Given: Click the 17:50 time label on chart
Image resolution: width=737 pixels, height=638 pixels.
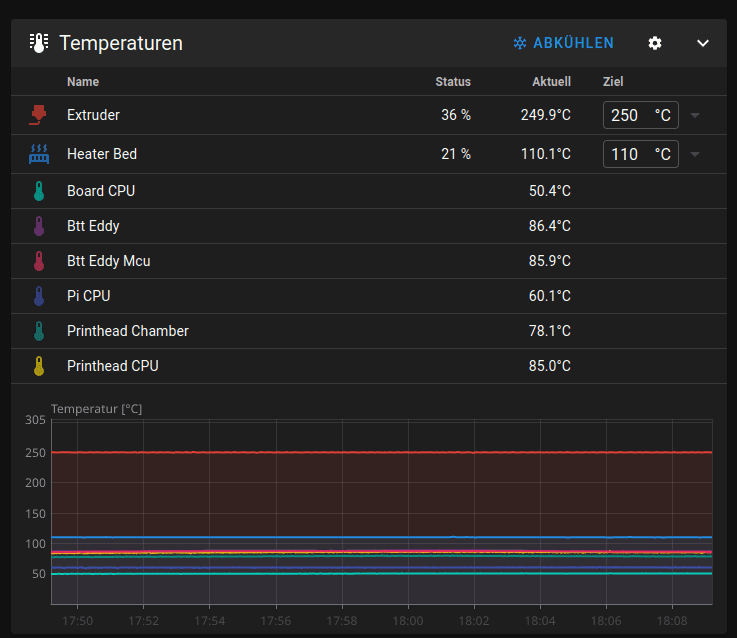Looking at the screenshot, I should click(78, 621).
